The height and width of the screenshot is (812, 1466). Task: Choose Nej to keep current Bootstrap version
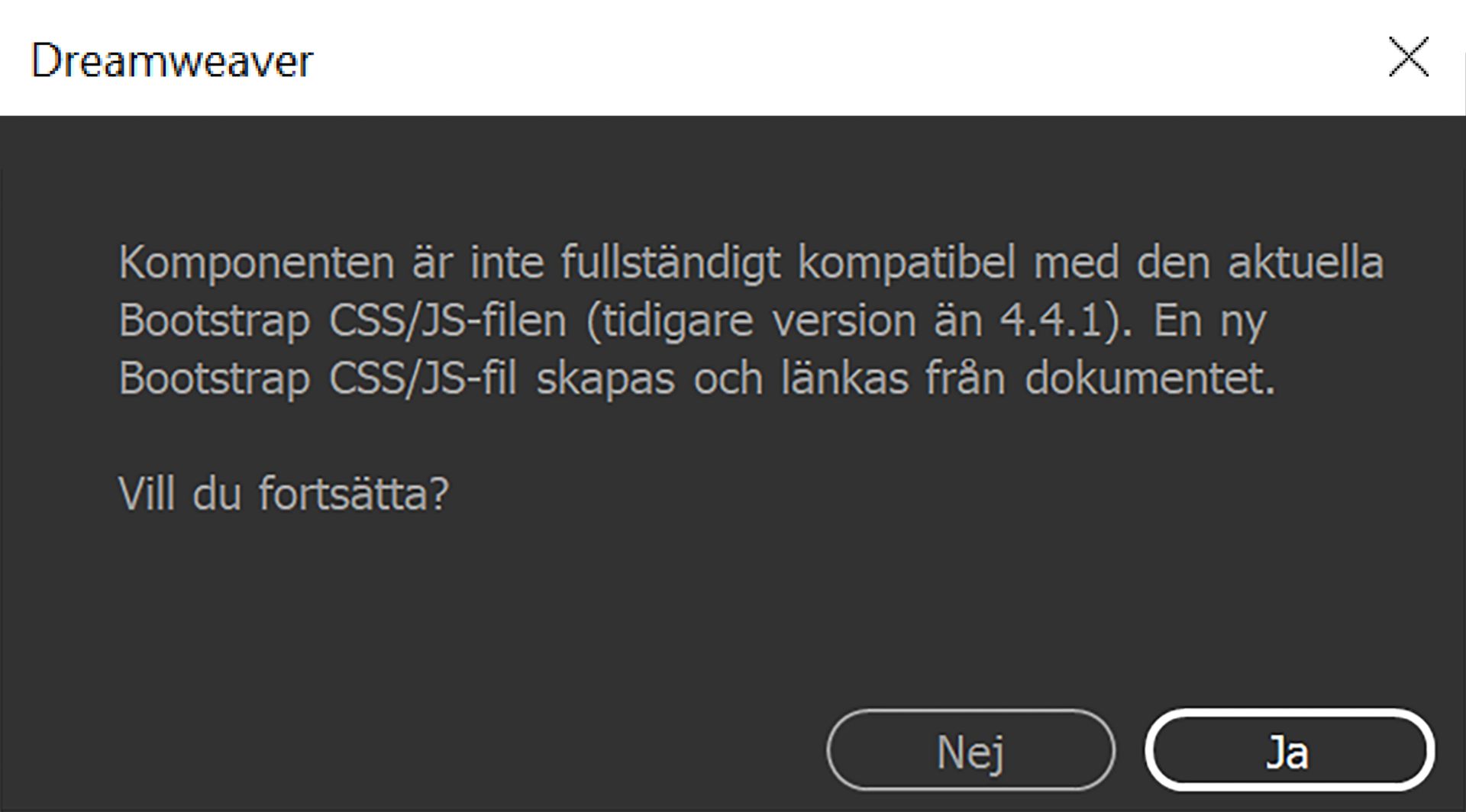click(971, 752)
